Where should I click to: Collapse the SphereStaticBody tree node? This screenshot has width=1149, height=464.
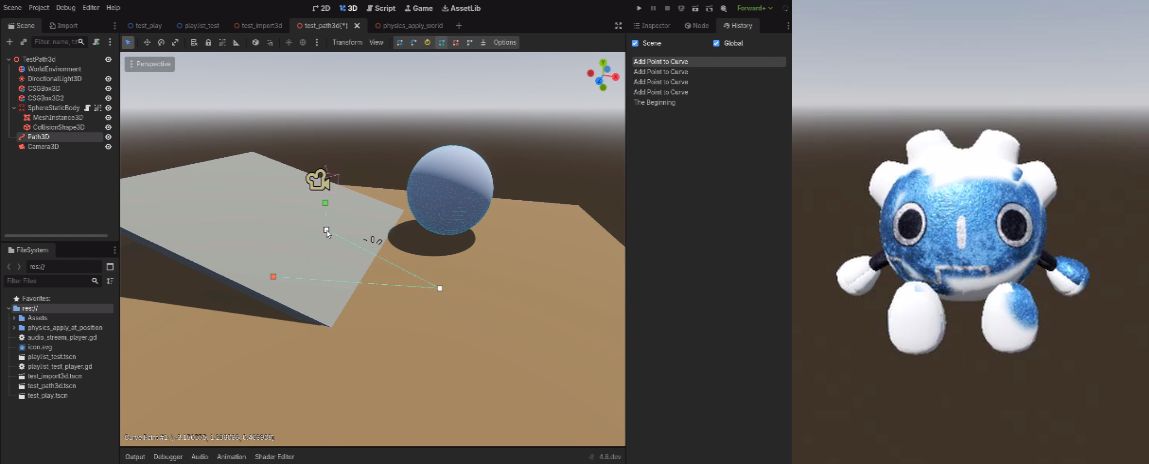14,108
